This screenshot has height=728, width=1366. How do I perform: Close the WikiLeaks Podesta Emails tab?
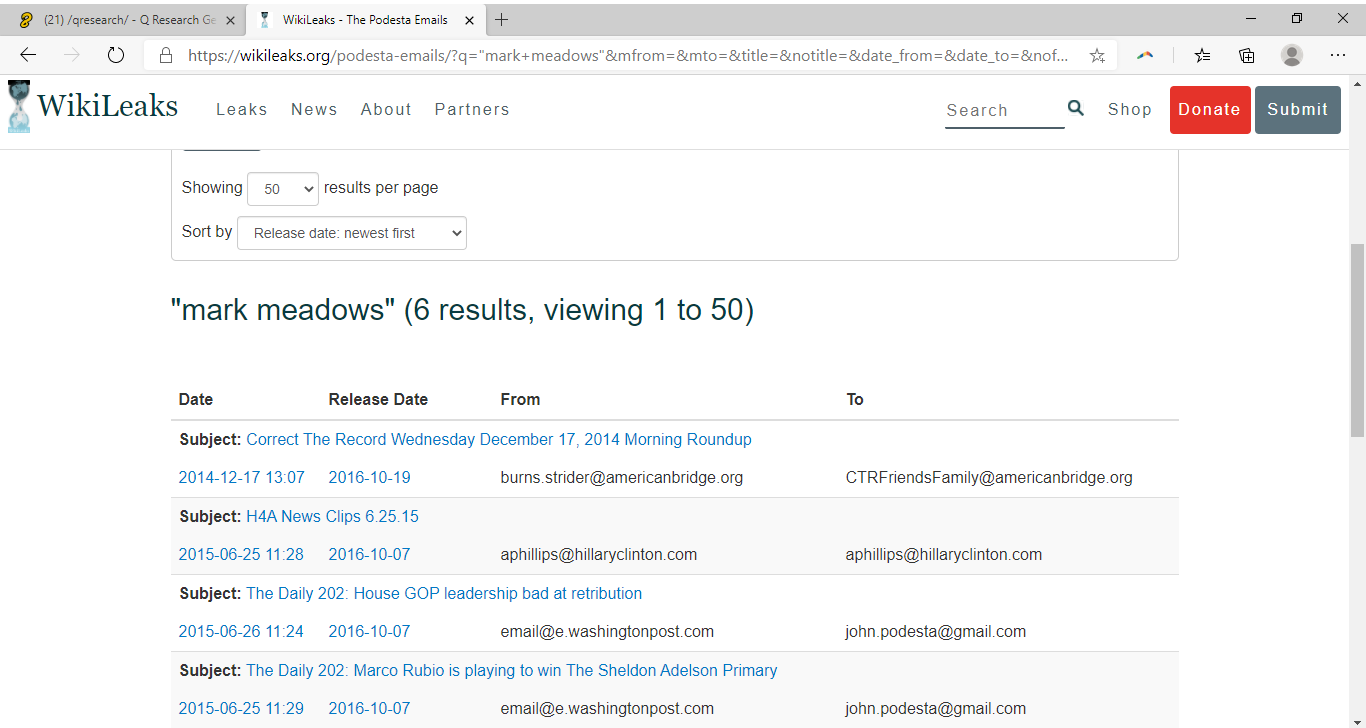[472, 20]
